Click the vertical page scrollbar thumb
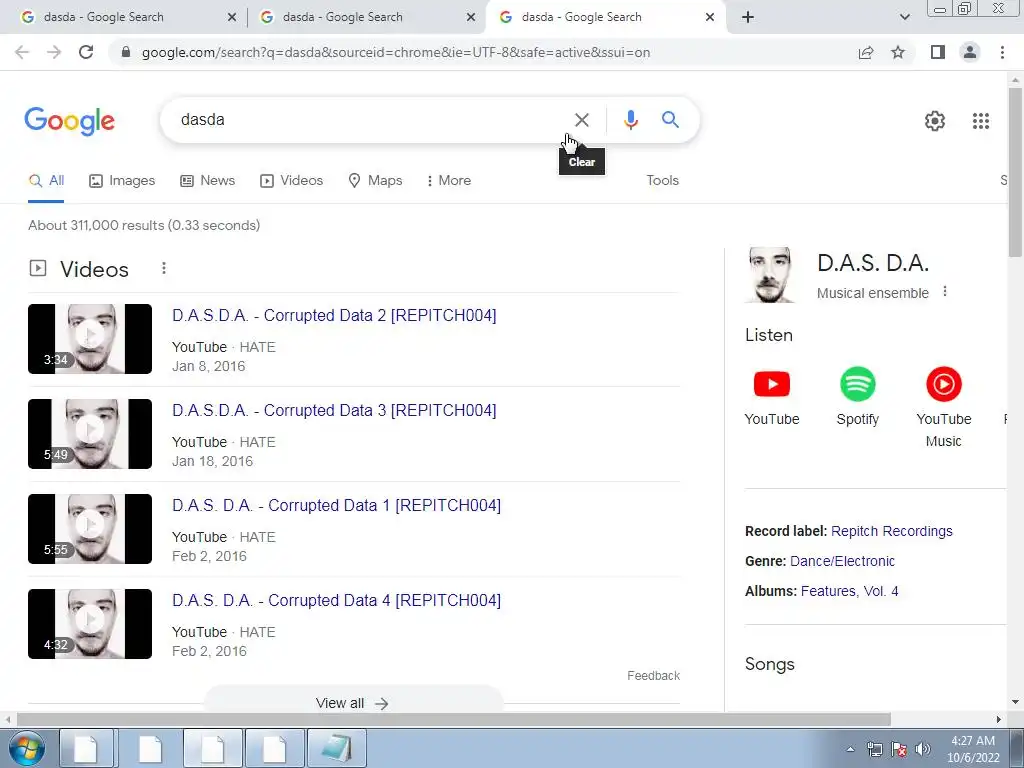Screen dimensions: 1024x768 coord(1015,172)
